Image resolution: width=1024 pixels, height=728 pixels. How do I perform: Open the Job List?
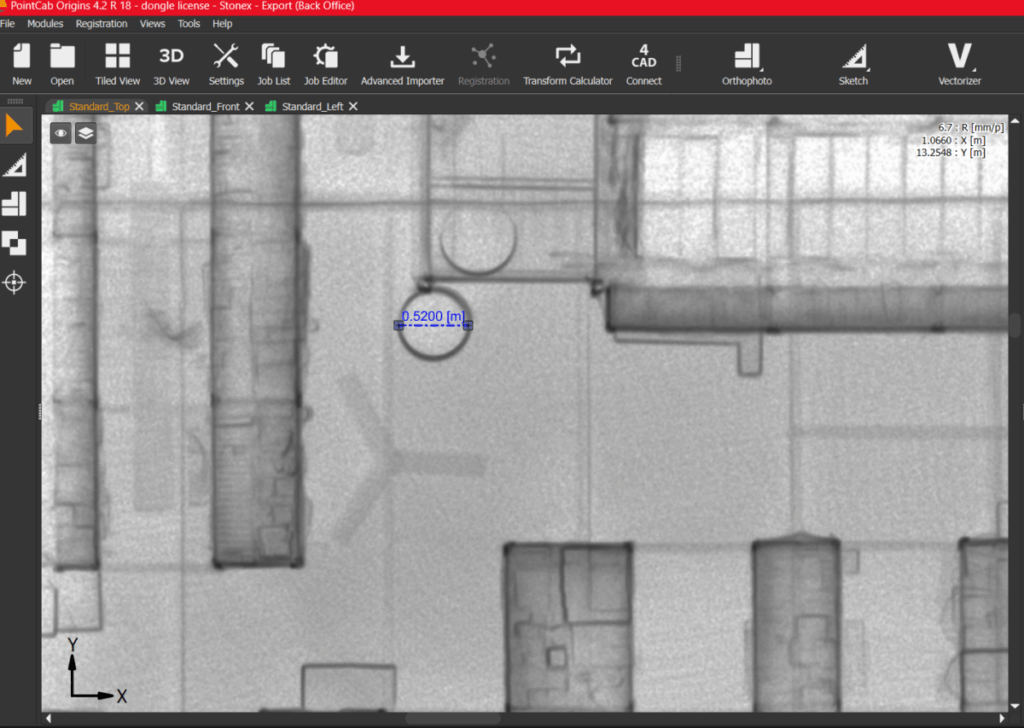(273, 64)
